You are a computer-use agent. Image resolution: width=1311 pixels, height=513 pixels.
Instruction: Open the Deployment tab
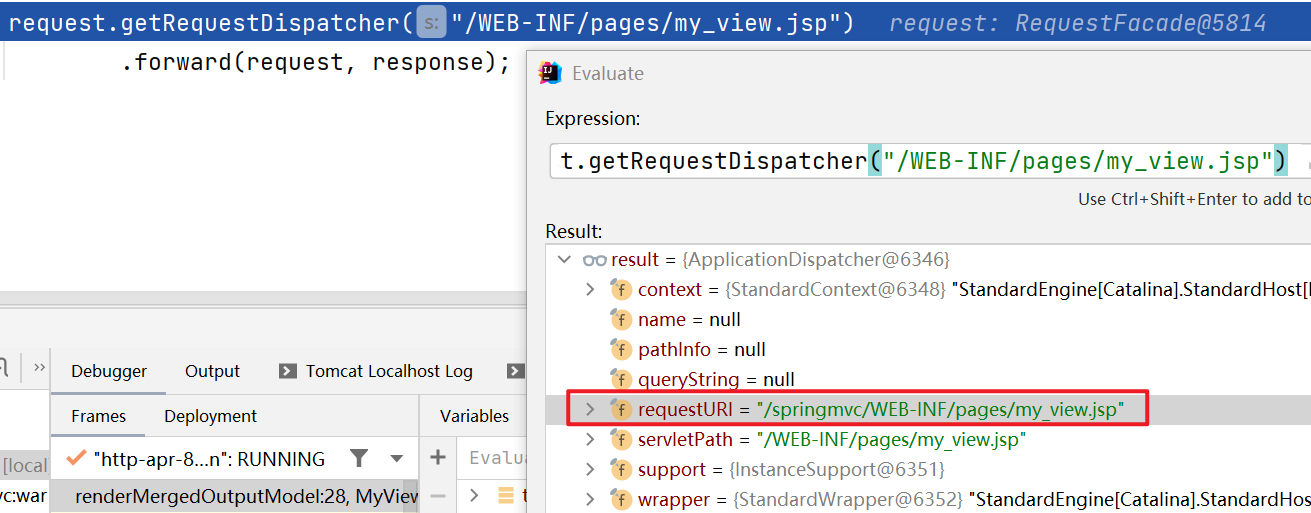210,416
